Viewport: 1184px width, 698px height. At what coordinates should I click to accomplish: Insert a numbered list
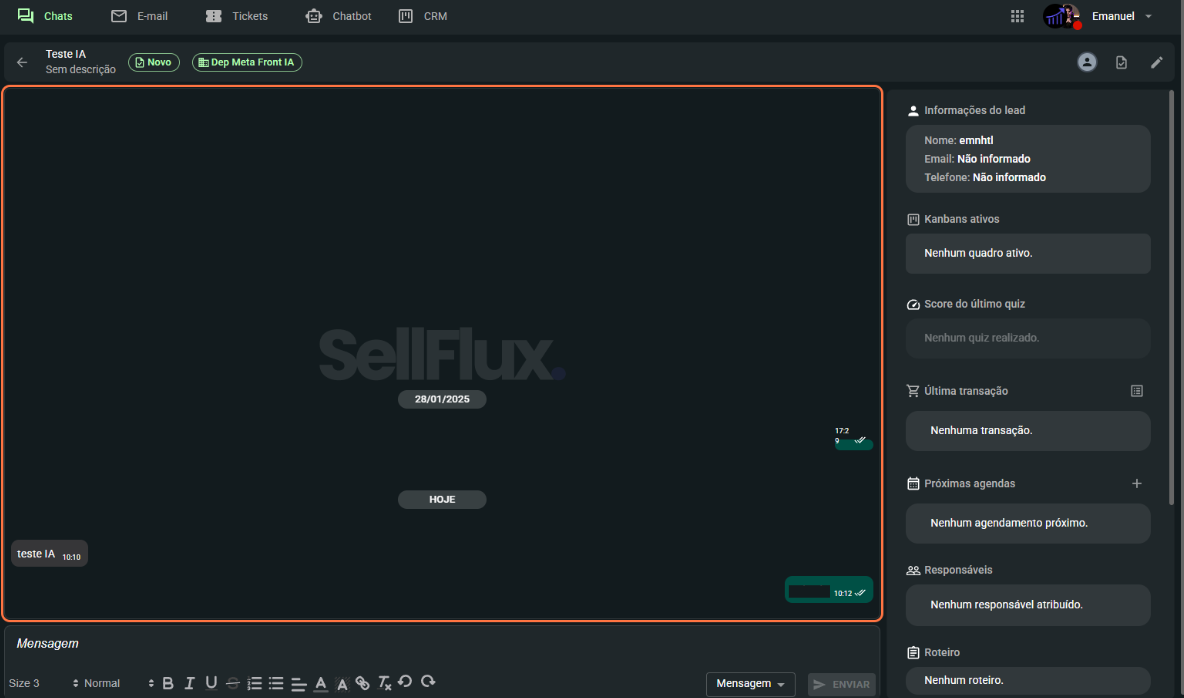254,684
